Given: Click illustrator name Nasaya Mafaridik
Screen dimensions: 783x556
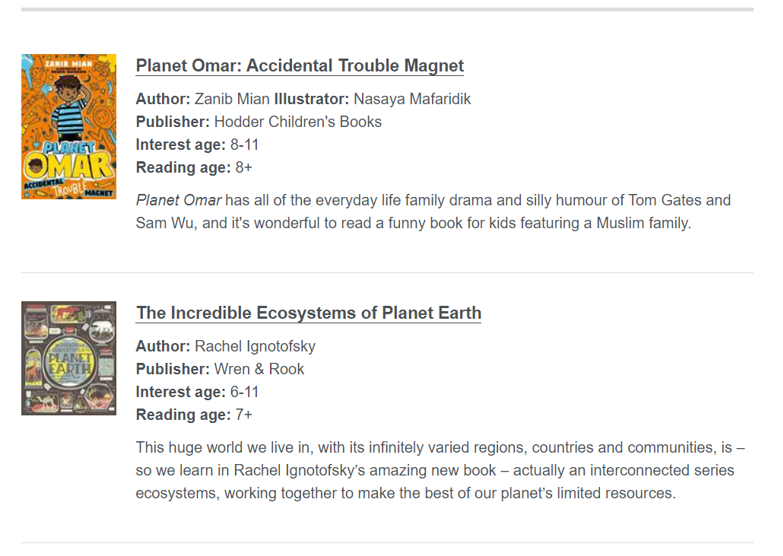Looking at the screenshot, I should pos(414,99).
